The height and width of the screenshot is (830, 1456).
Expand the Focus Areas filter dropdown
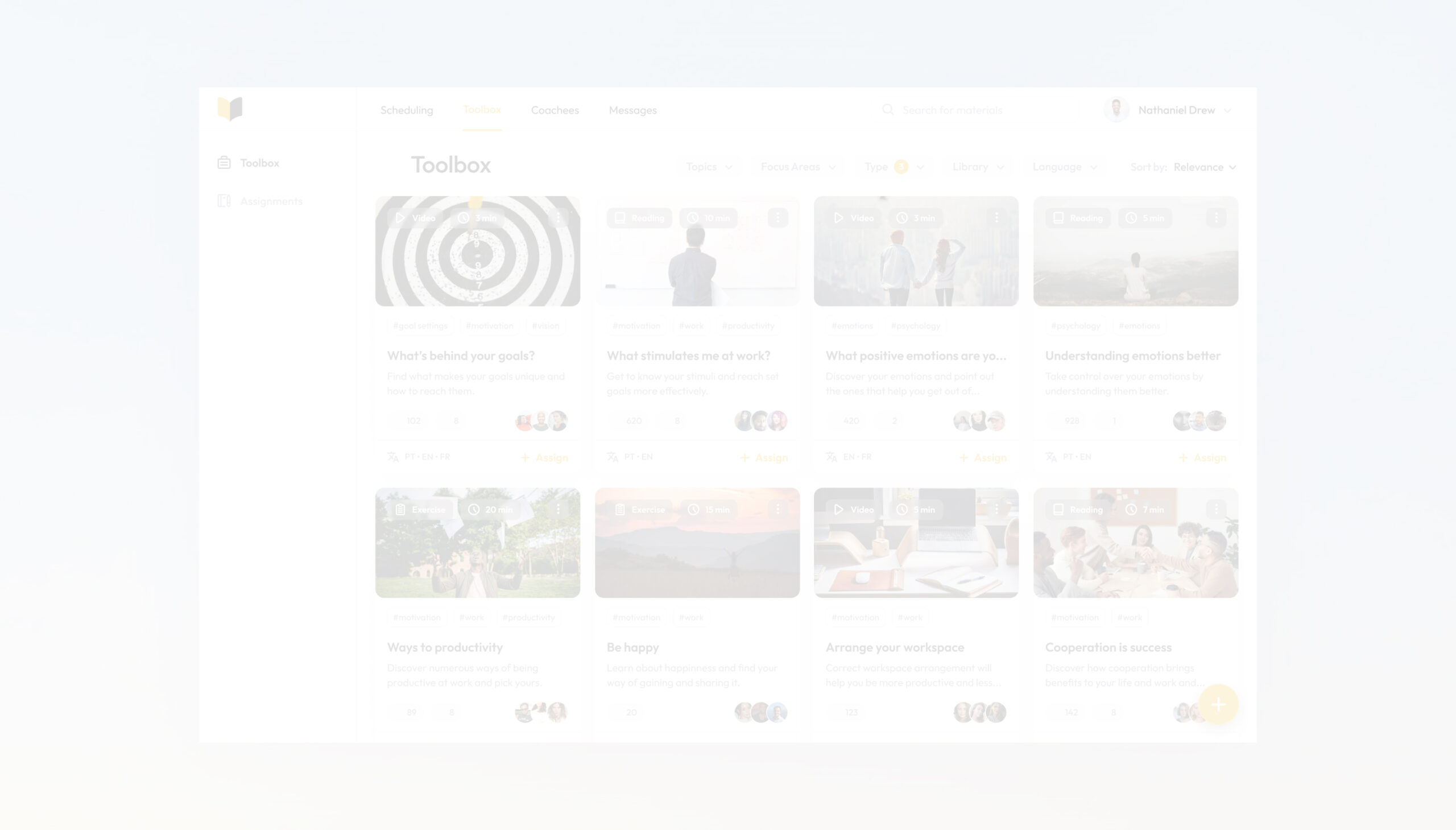(x=798, y=167)
